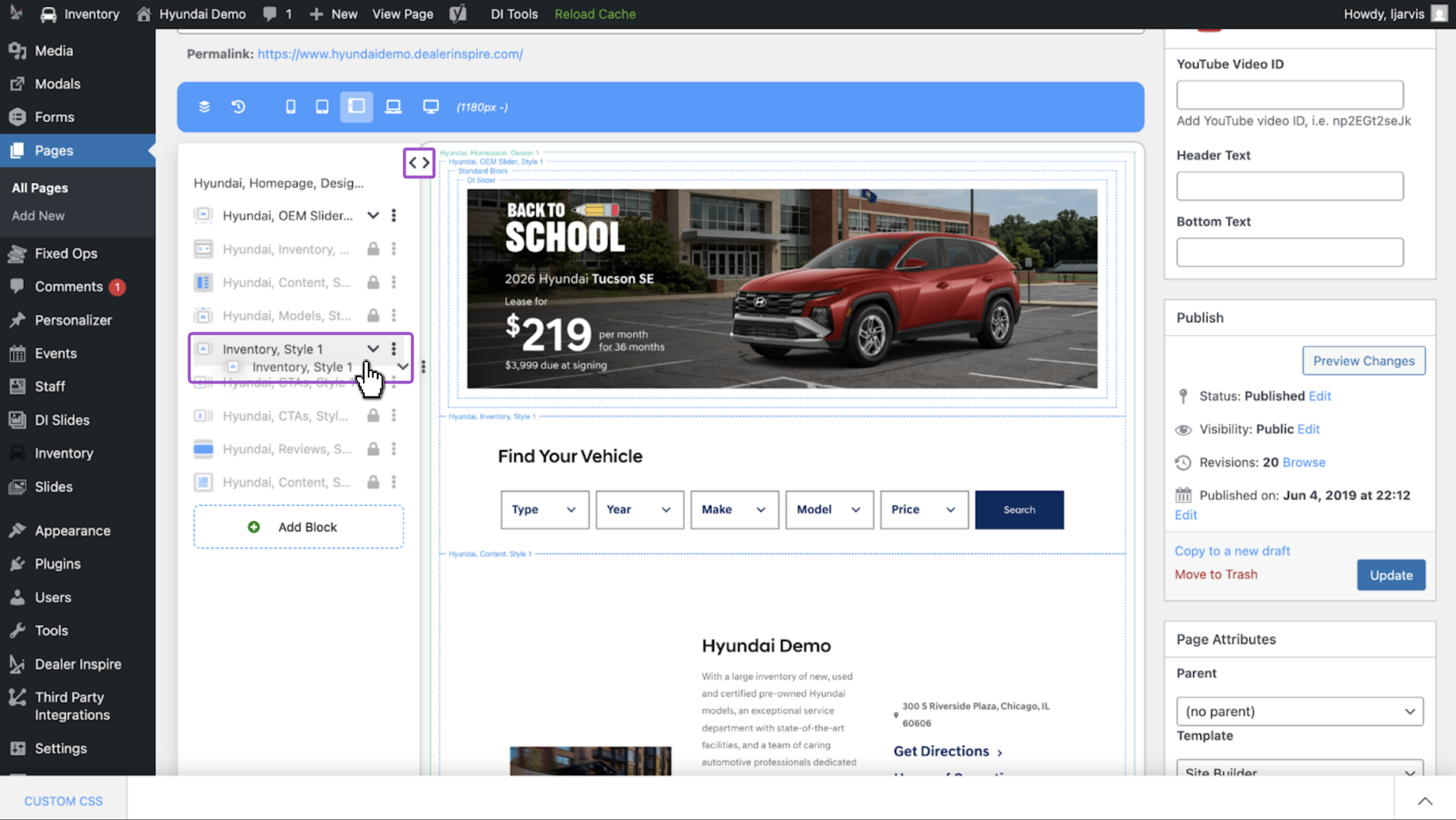
Task: Open the permalink URL
Action: tap(390, 53)
